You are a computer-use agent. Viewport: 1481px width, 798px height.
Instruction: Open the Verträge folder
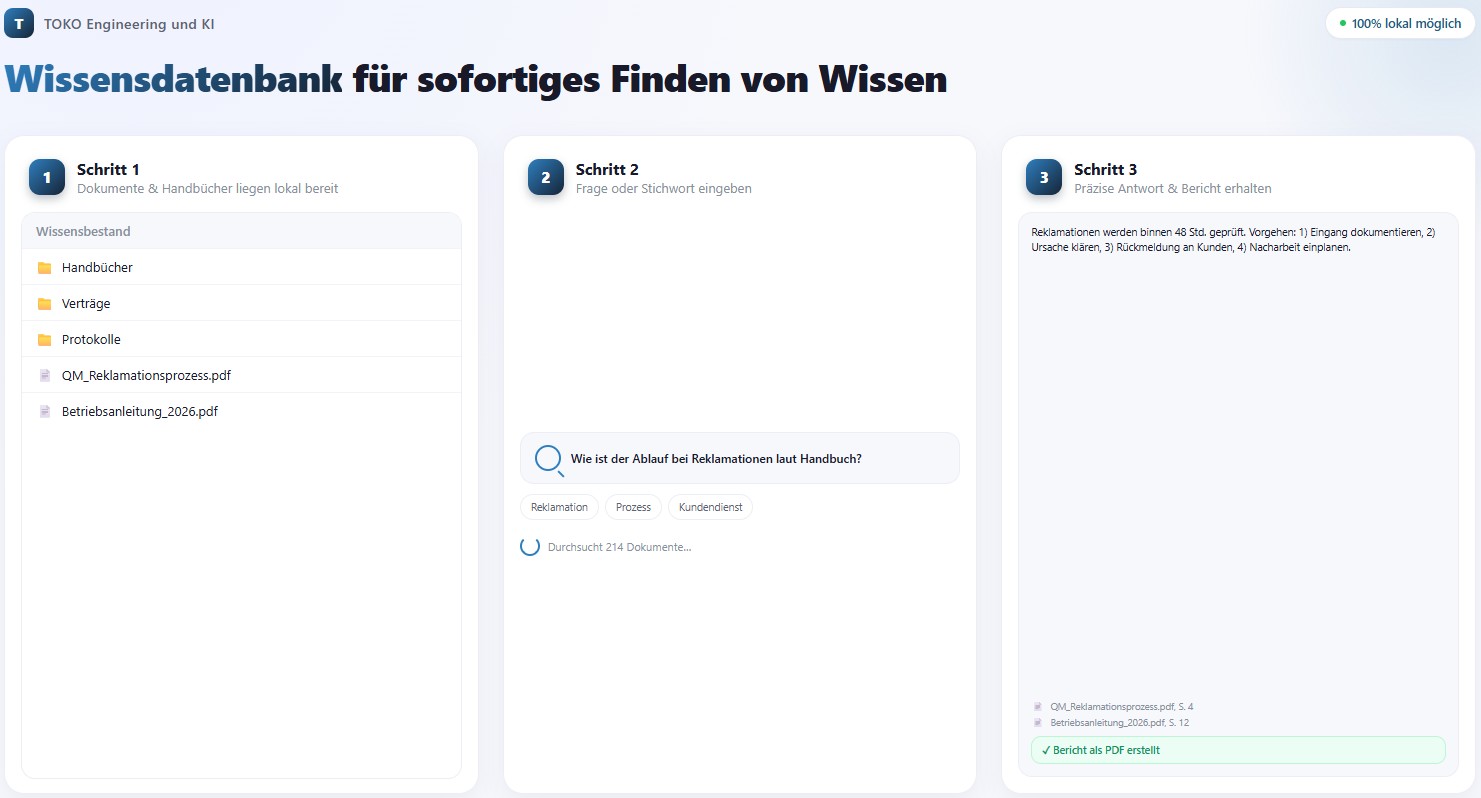click(241, 304)
